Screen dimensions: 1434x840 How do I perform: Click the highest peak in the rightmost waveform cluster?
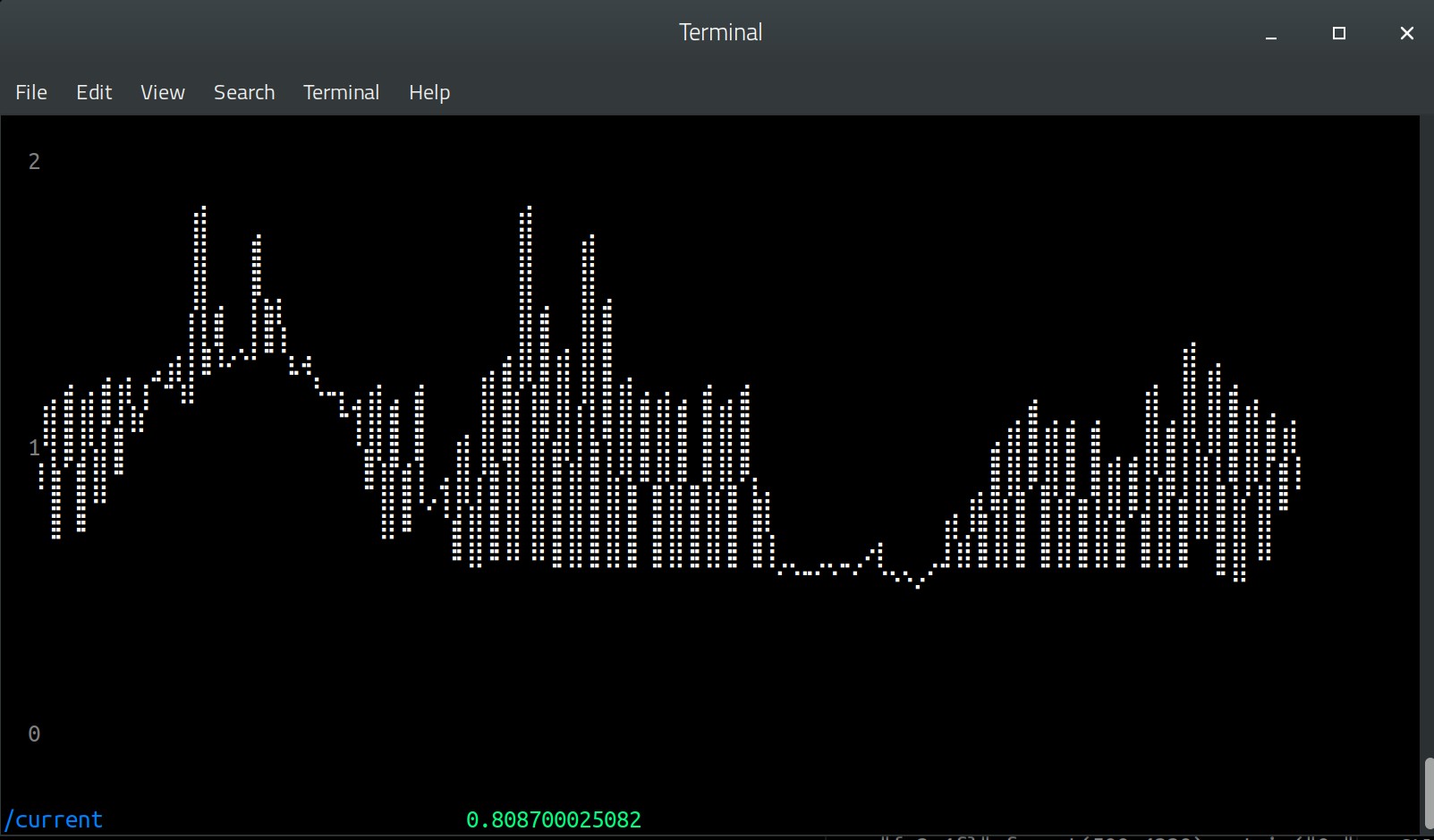1191,345
